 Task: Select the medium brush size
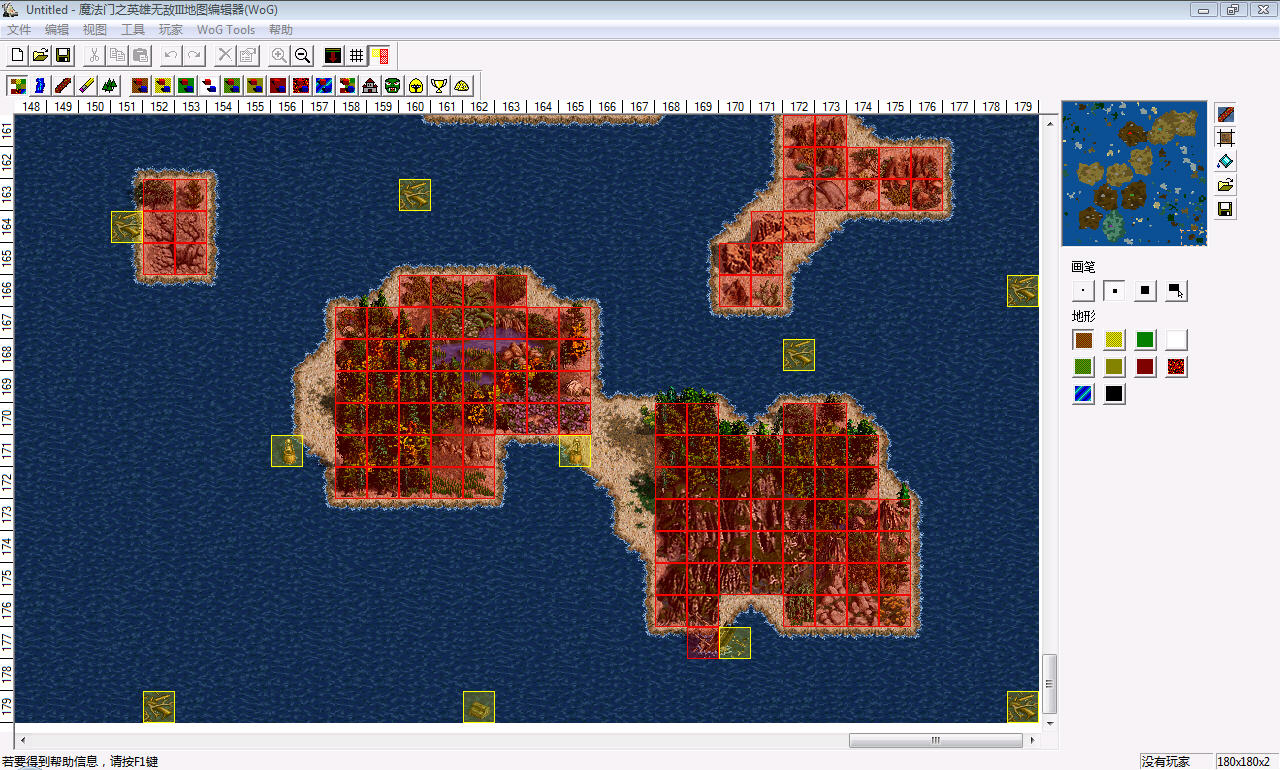click(1114, 291)
